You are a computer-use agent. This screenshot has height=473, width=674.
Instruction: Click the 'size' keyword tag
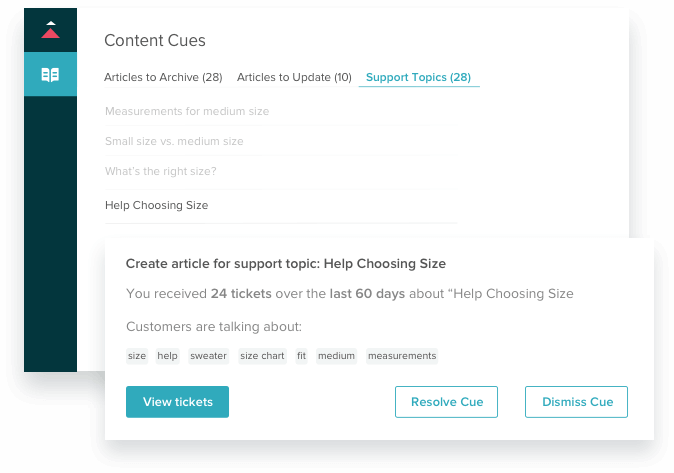pos(137,356)
